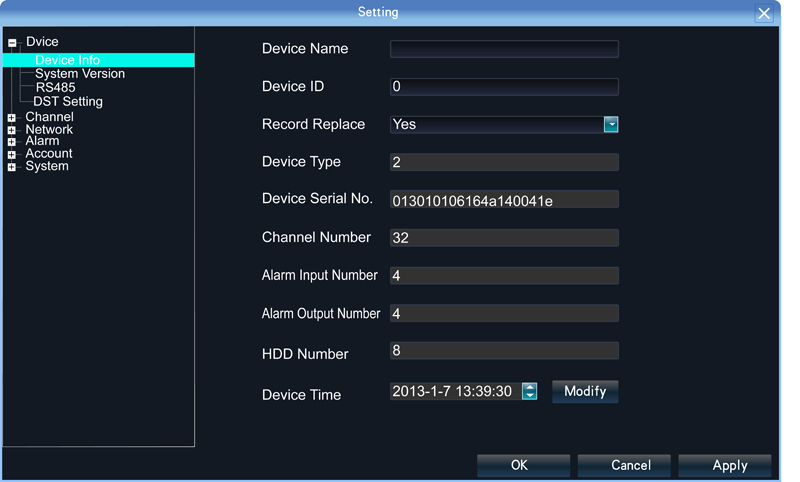800x482 pixels.
Task: Click the Device Serial No. field
Action: click(504, 199)
